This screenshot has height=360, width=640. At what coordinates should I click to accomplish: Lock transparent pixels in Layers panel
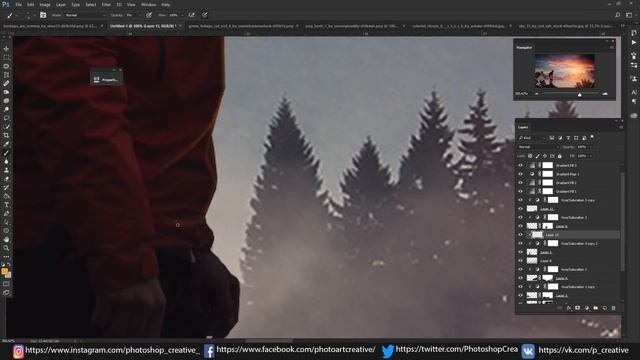pyautogui.click(x=530, y=156)
